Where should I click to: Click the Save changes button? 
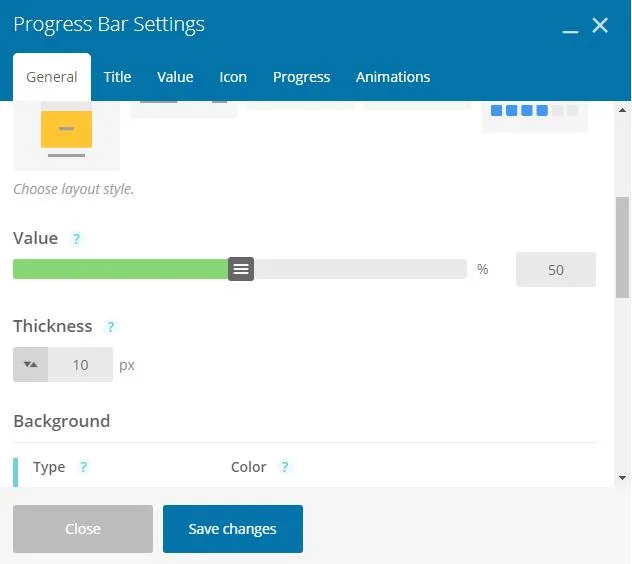(x=233, y=529)
